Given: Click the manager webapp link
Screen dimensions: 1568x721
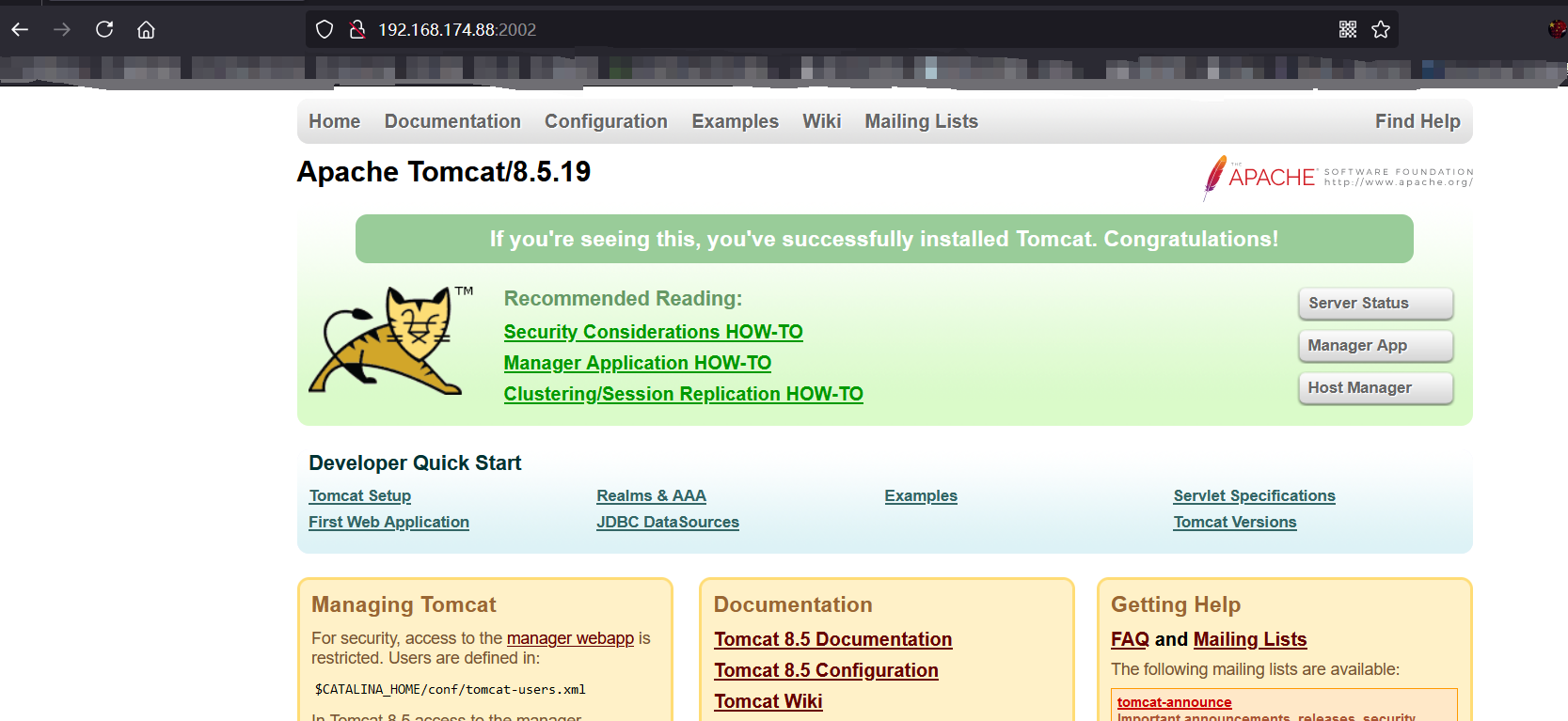Looking at the screenshot, I should (x=570, y=638).
